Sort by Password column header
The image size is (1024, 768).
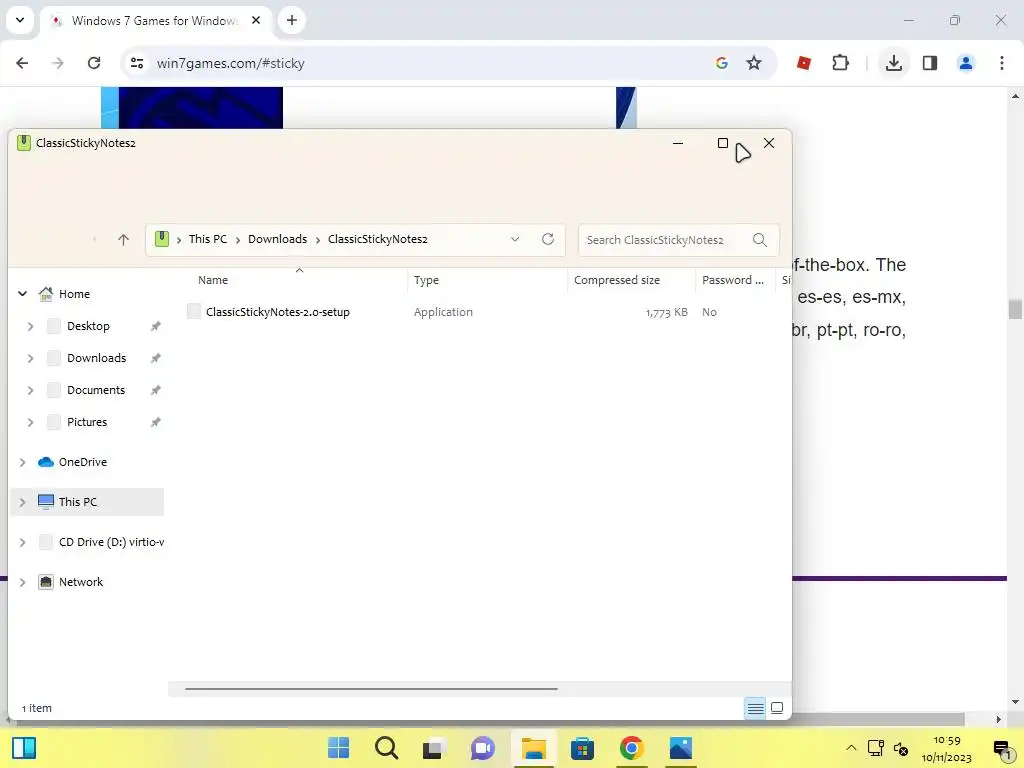pos(735,280)
